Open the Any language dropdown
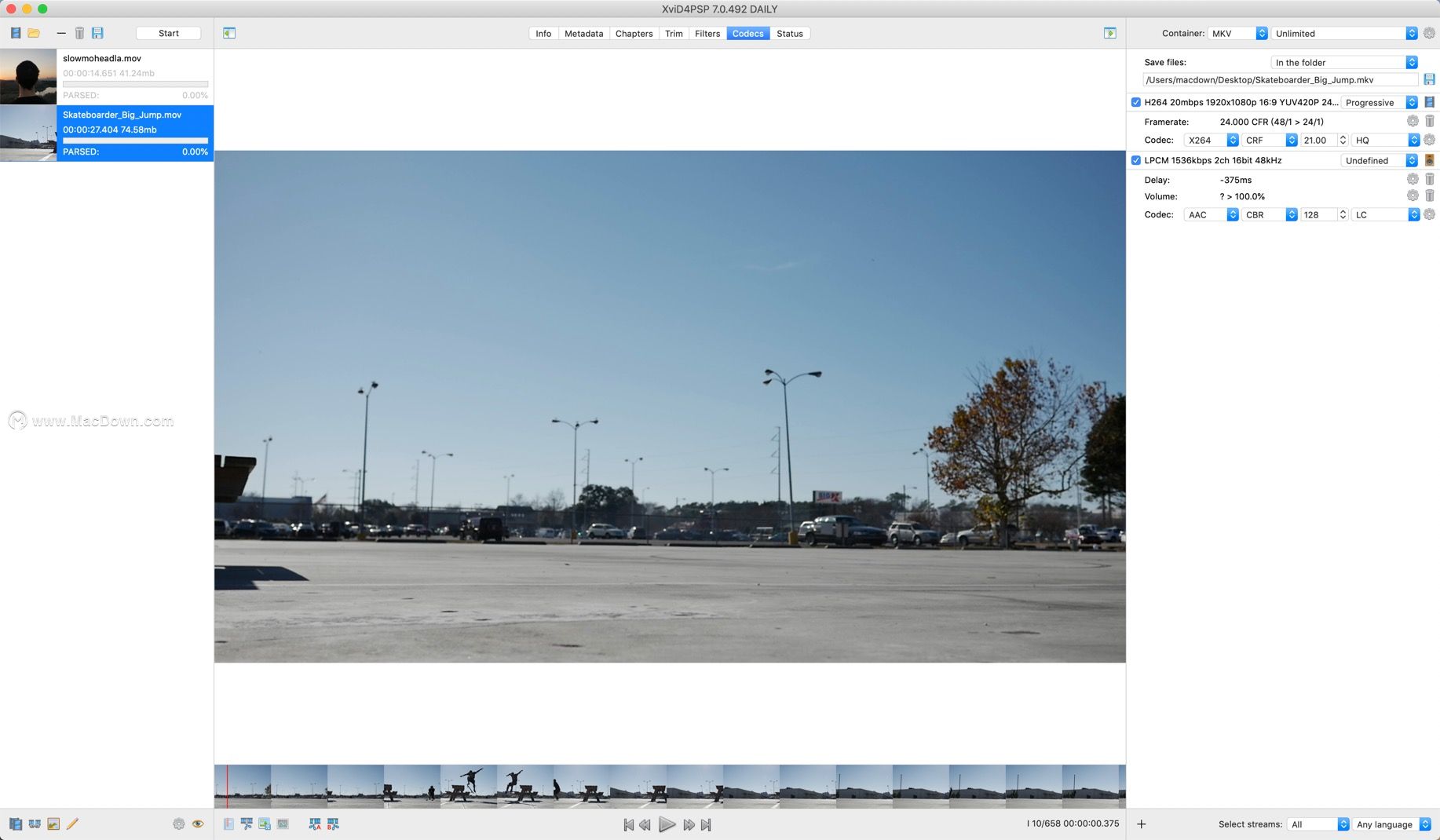Screen dimensions: 1440x840 click(x=1392, y=824)
